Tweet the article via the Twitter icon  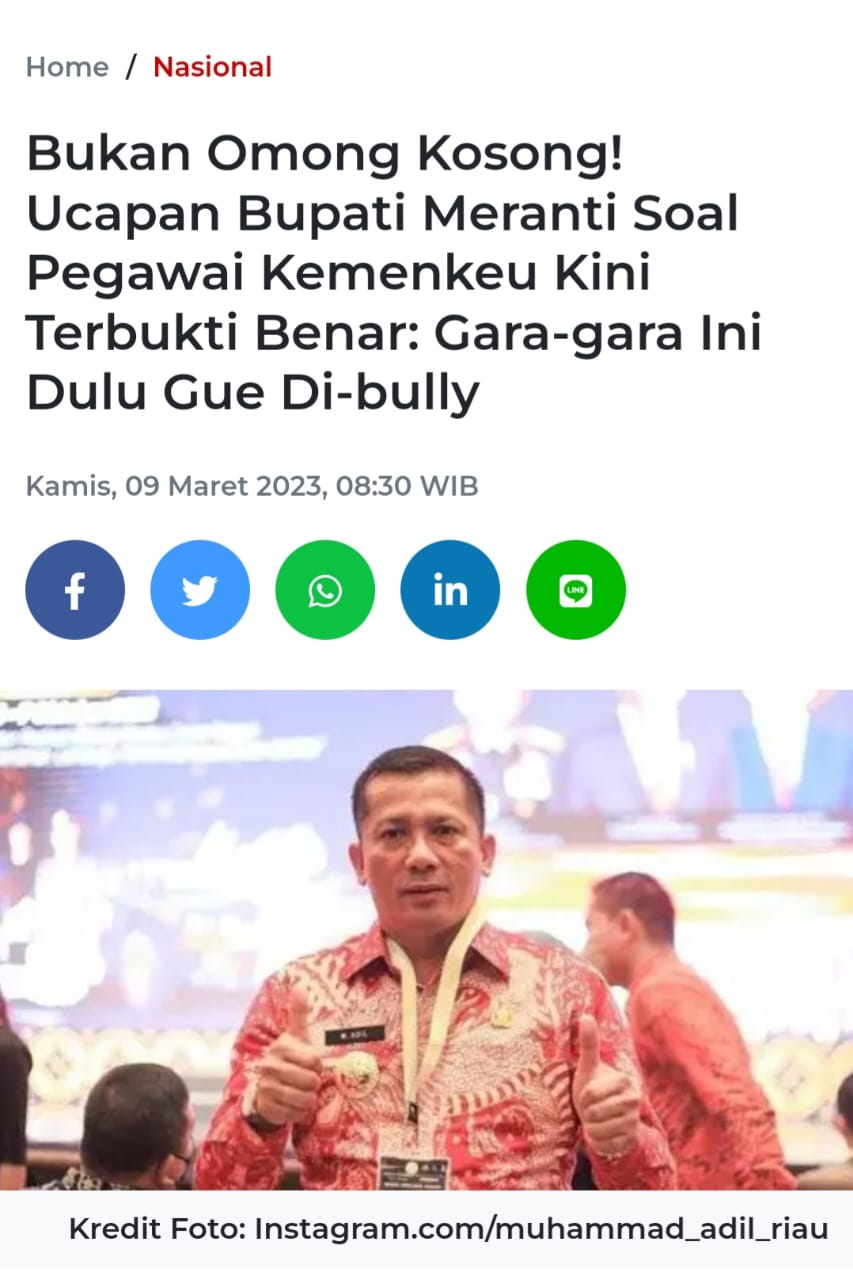200,590
